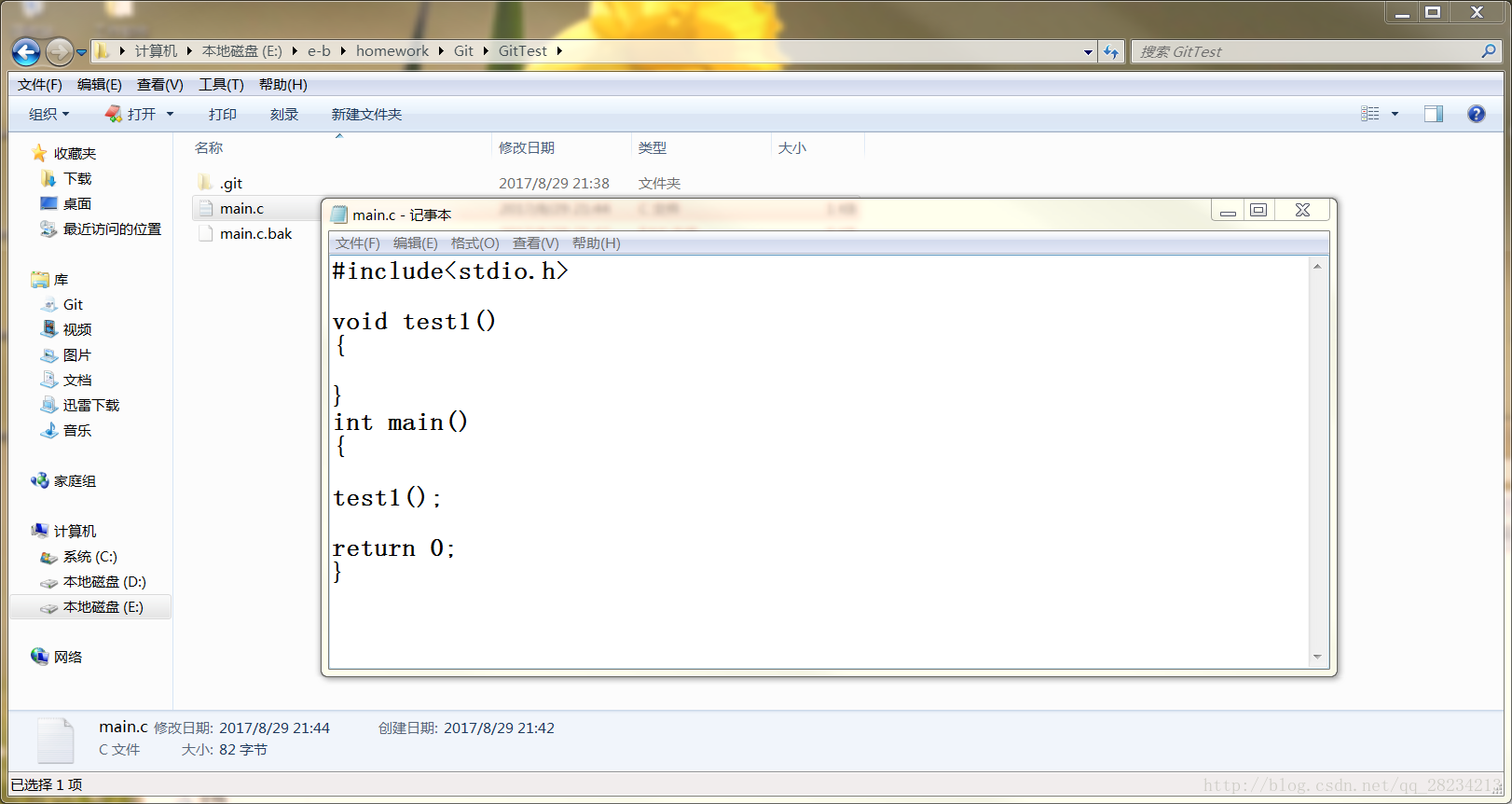Select 桌面 in favorites
The width and height of the screenshot is (1512, 804).
77,203
